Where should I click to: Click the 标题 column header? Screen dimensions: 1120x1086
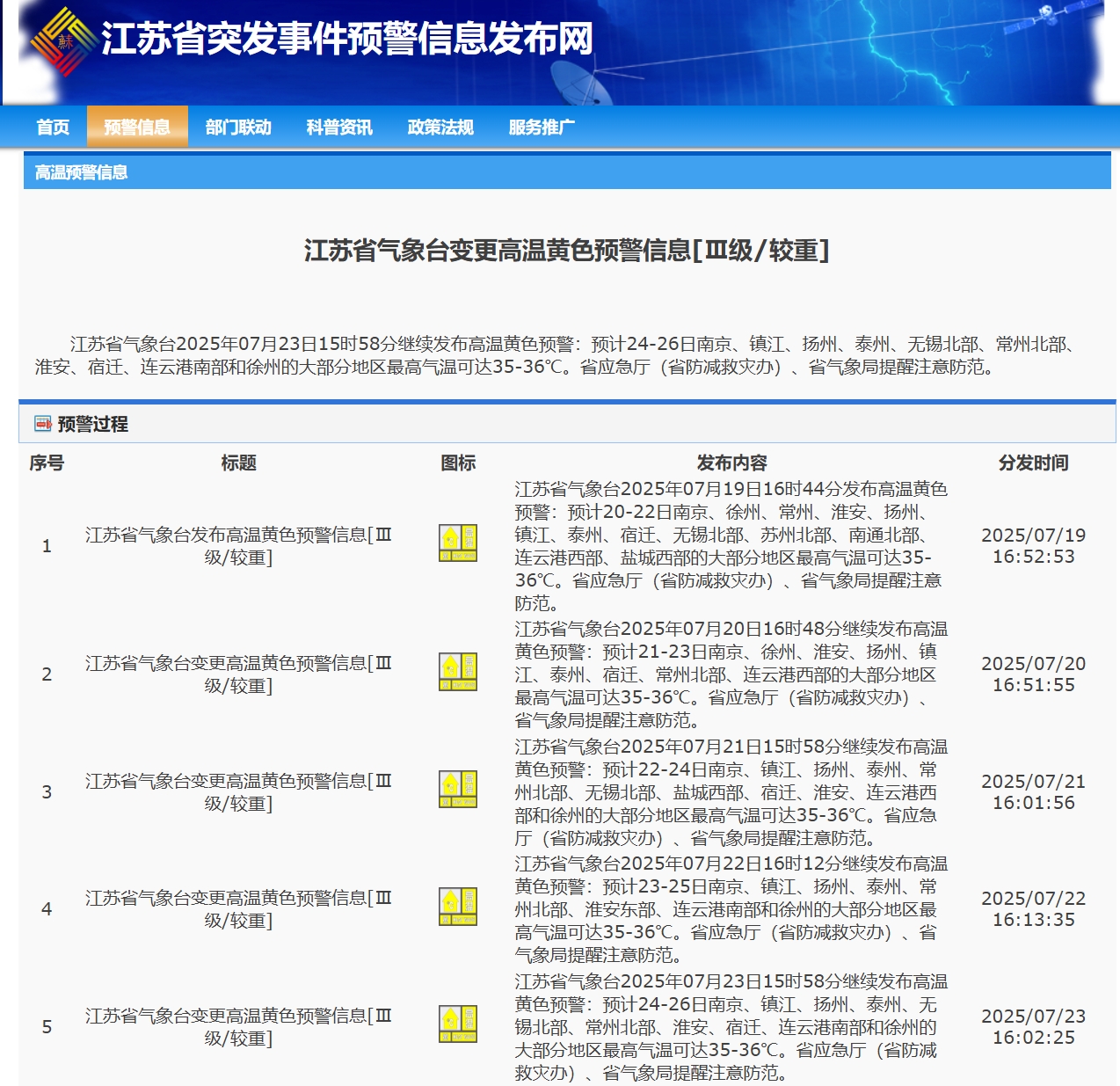click(x=238, y=463)
